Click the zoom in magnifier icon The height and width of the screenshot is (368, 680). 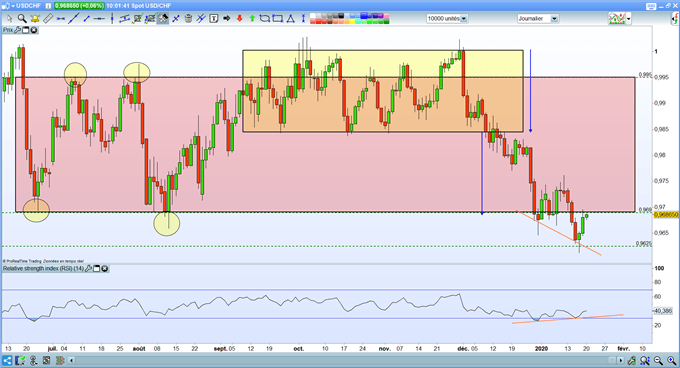pyautogui.click(x=672, y=360)
